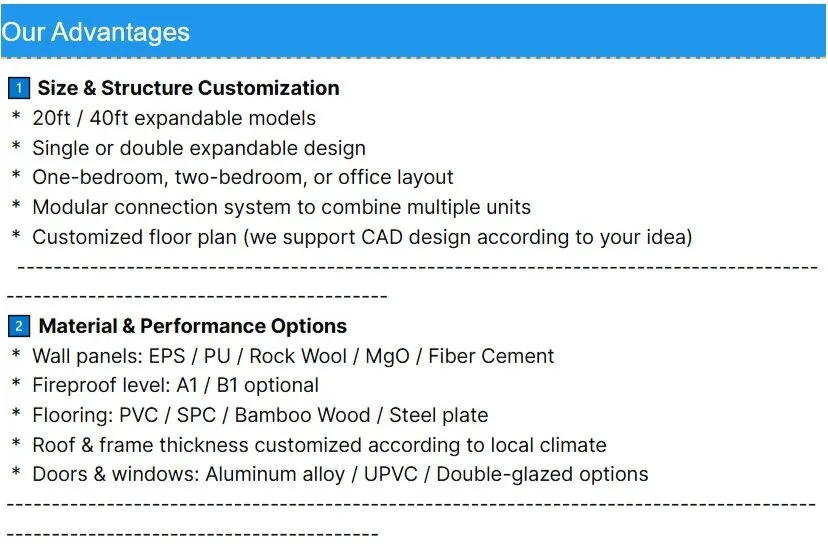
Task: Click the "Material & Performance Options" heading
Action: tap(193, 326)
